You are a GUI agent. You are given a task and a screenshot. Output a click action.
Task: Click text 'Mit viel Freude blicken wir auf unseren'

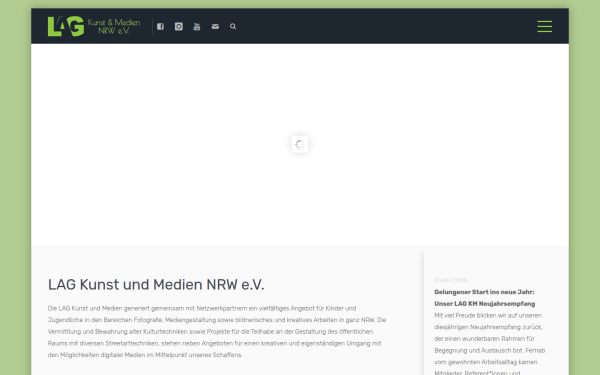[488, 316]
